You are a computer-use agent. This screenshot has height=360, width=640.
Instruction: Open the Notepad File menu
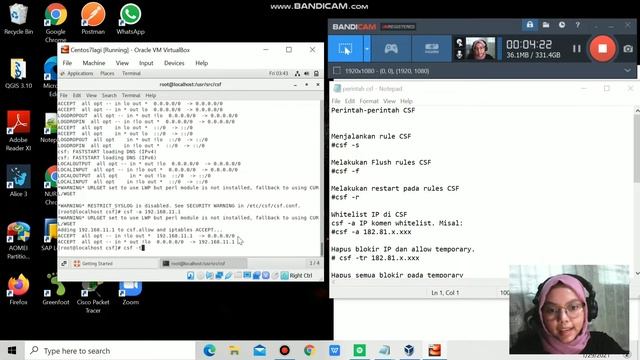tap(336, 101)
